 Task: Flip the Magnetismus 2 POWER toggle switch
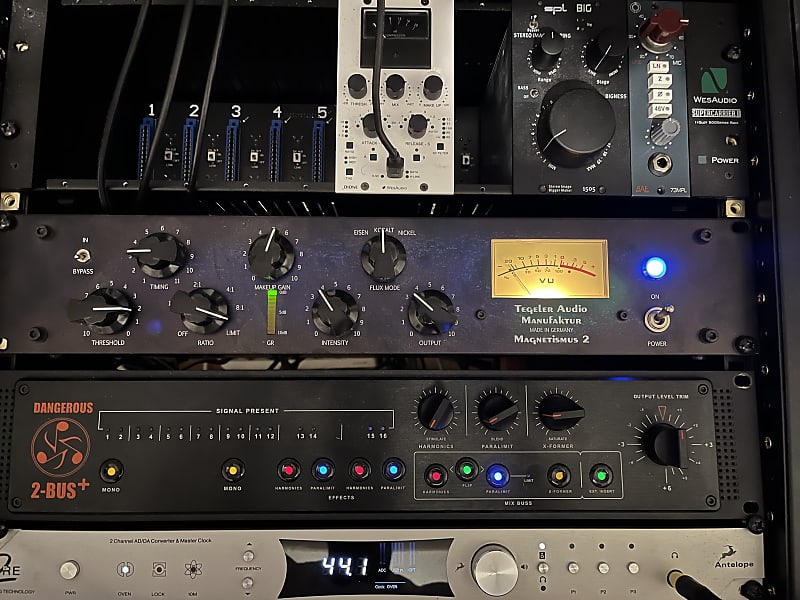657,319
